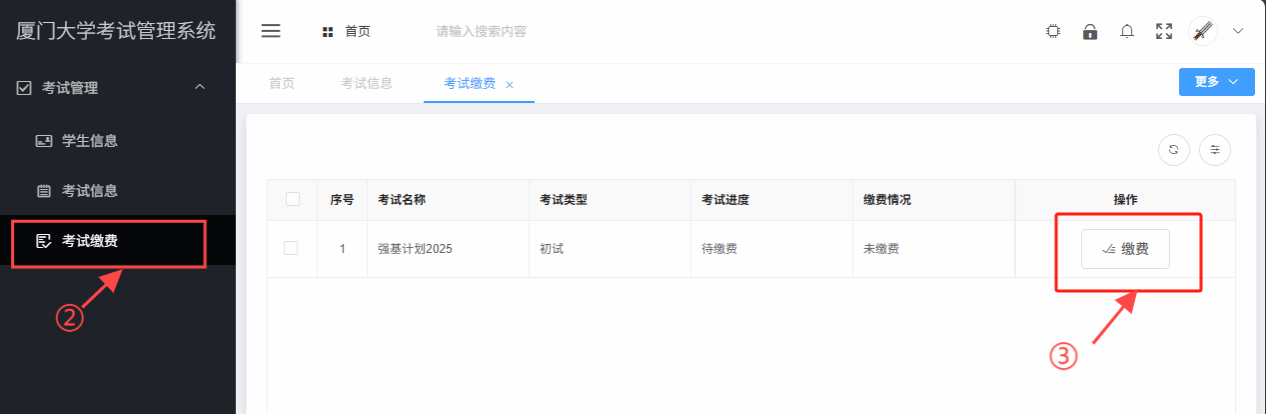Image resolution: width=1266 pixels, height=414 pixels.
Task: Collapse the 考试管理 sidebar section
Action: pyautogui.click(x=199, y=88)
